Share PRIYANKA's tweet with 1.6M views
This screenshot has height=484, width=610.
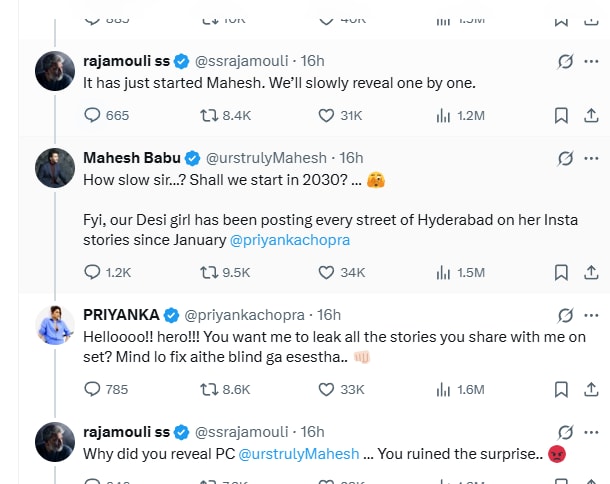tap(590, 389)
